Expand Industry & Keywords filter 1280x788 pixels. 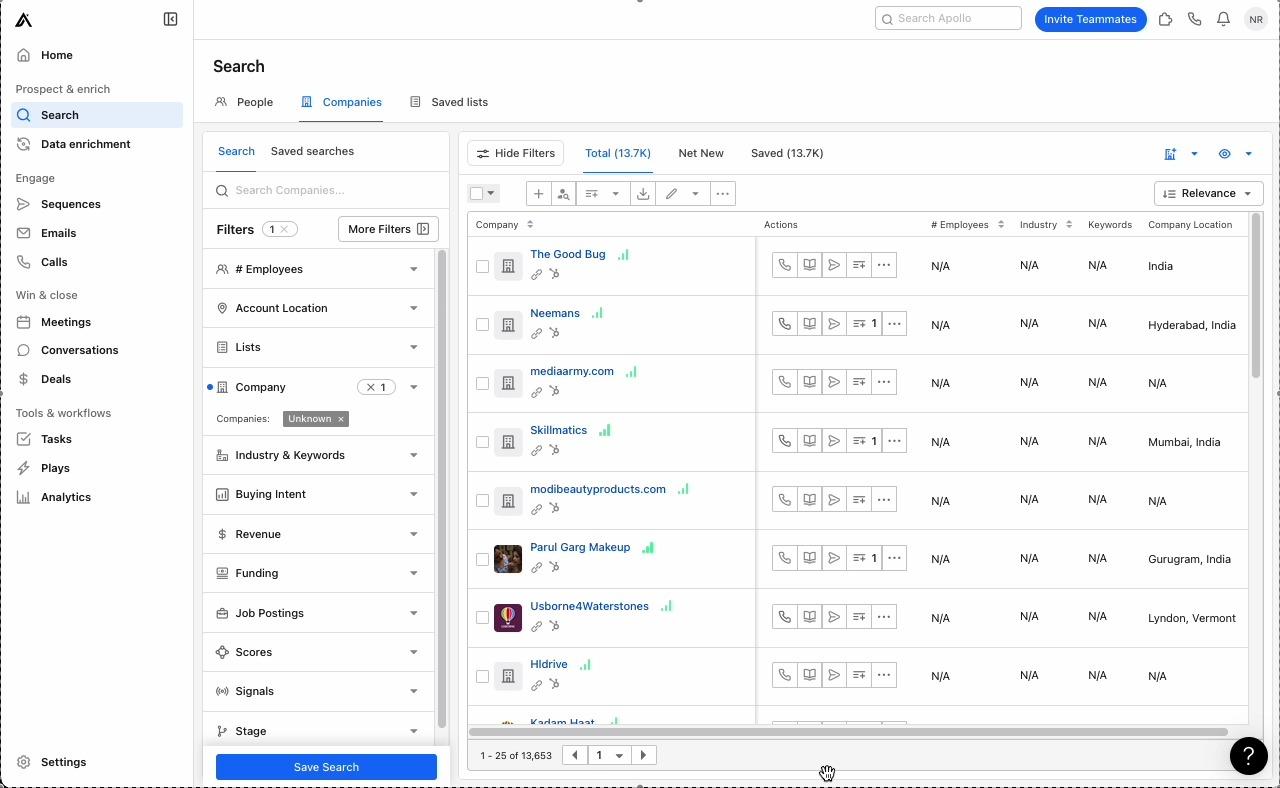tap(318, 455)
